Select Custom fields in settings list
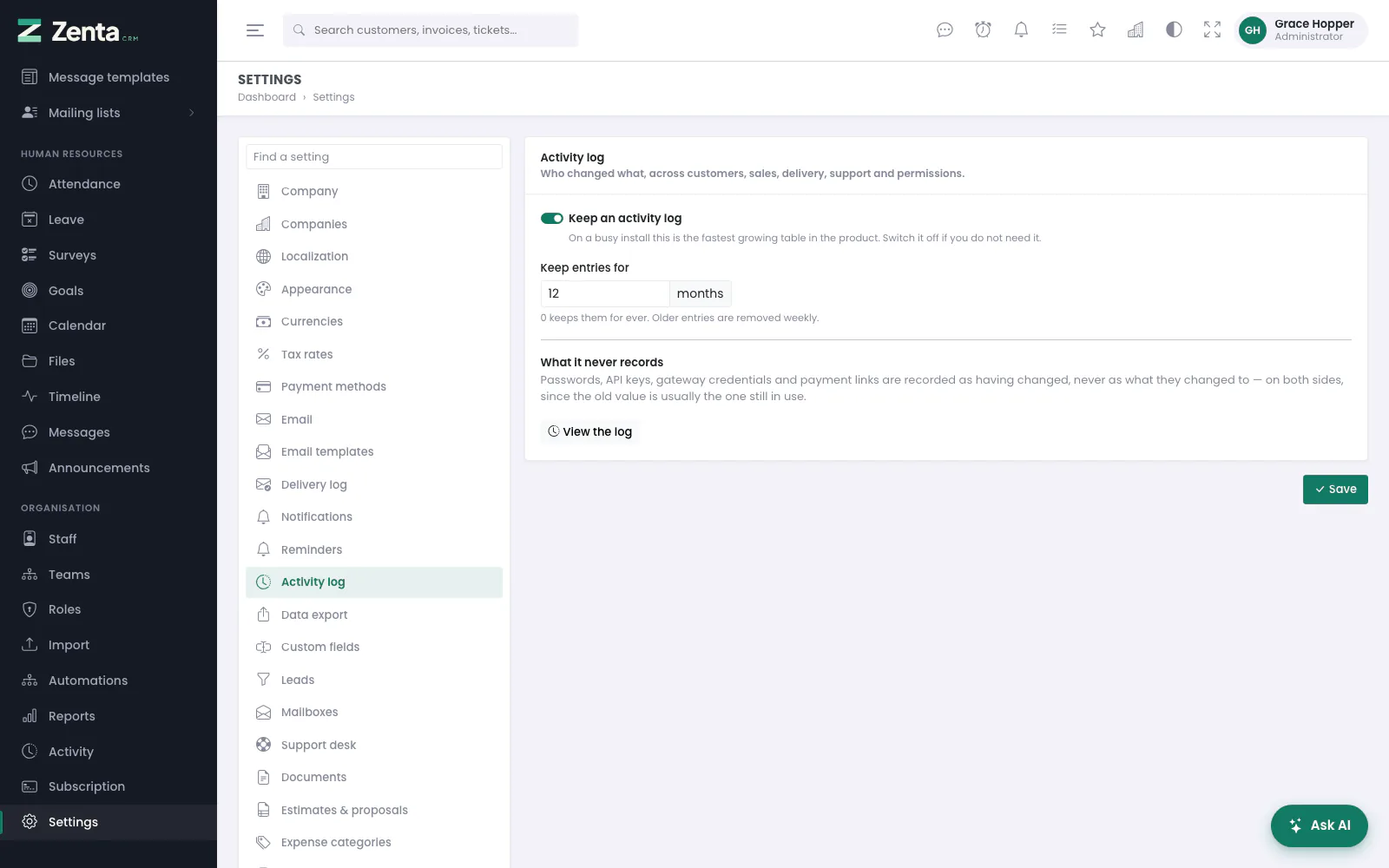Viewport: 1389px width, 868px height. point(374,648)
